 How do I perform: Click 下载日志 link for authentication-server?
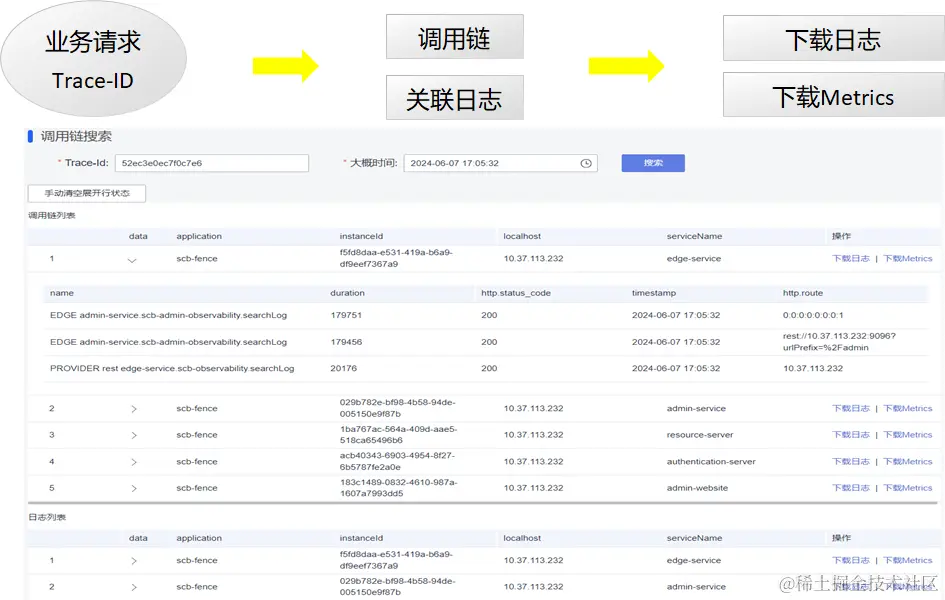pyautogui.click(x=850, y=461)
